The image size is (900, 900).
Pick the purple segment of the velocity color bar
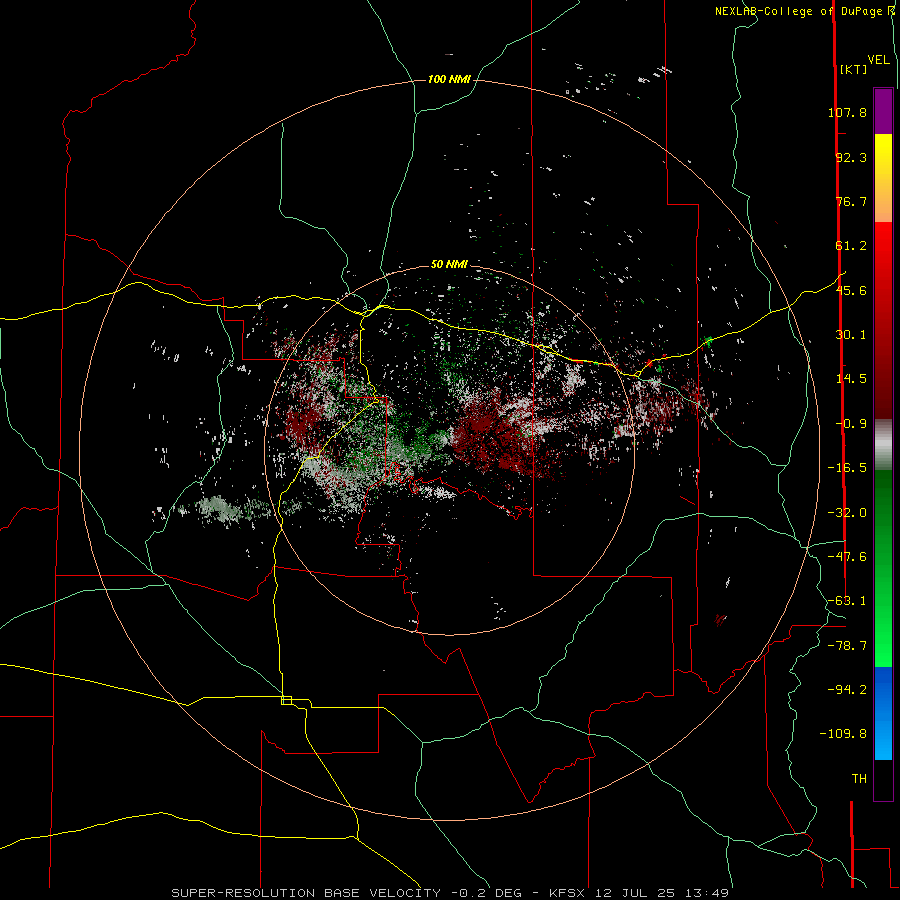coord(883,111)
